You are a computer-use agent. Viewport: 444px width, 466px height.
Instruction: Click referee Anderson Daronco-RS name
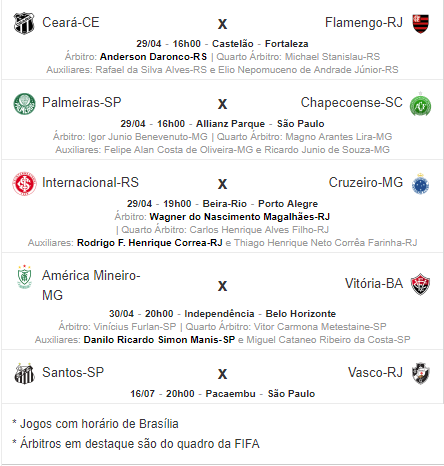coord(153,57)
